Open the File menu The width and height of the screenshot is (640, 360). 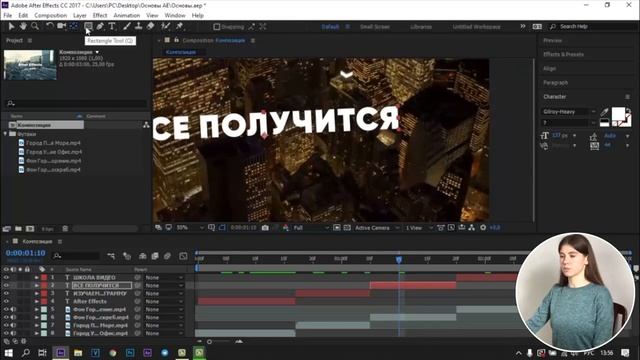(8, 16)
